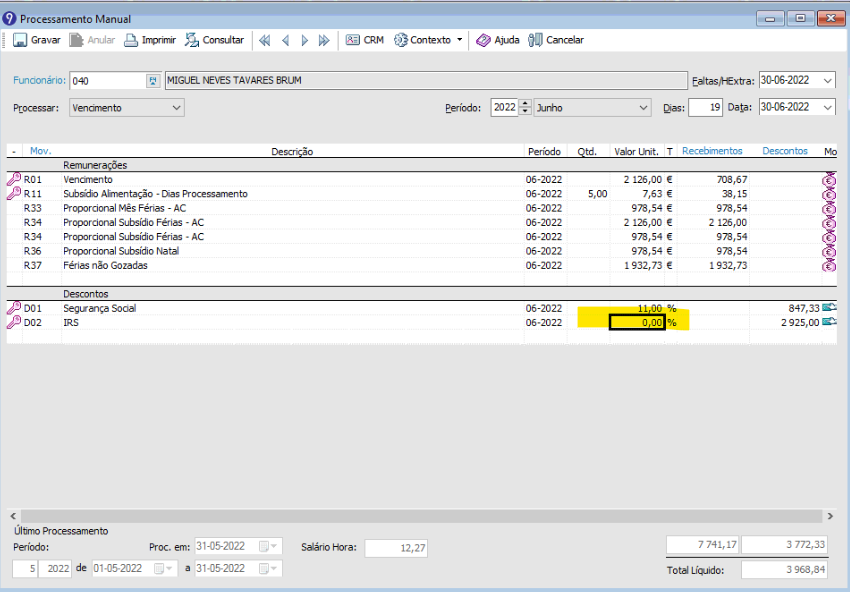Open Faltas/HExtra date dropdown
Viewport: 850px width, 592px height.
pos(827,80)
